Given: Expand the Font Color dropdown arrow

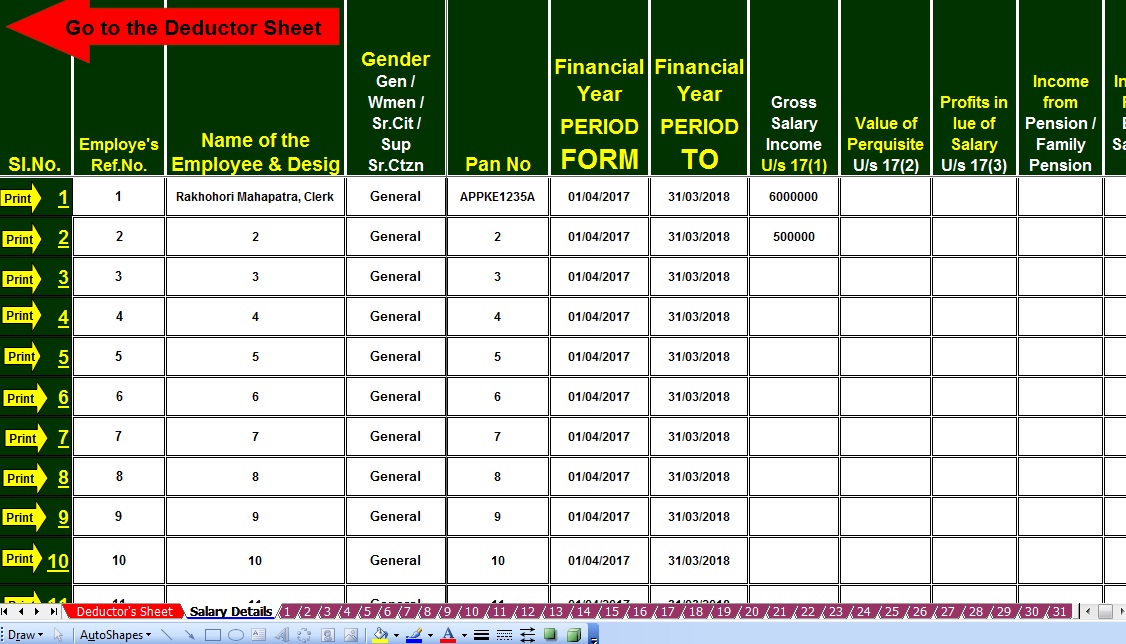Looking at the screenshot, I should click(x=464, y=635).
